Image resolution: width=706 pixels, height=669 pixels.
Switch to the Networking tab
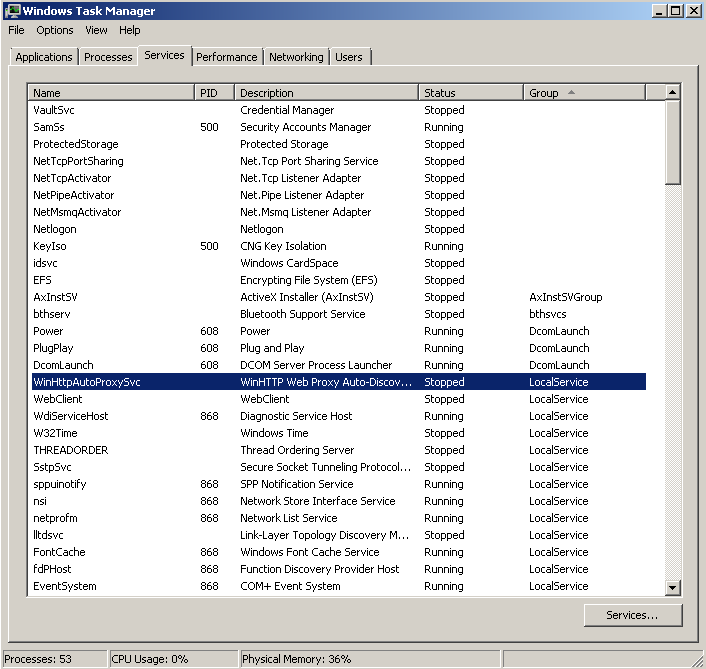point(296,57)
